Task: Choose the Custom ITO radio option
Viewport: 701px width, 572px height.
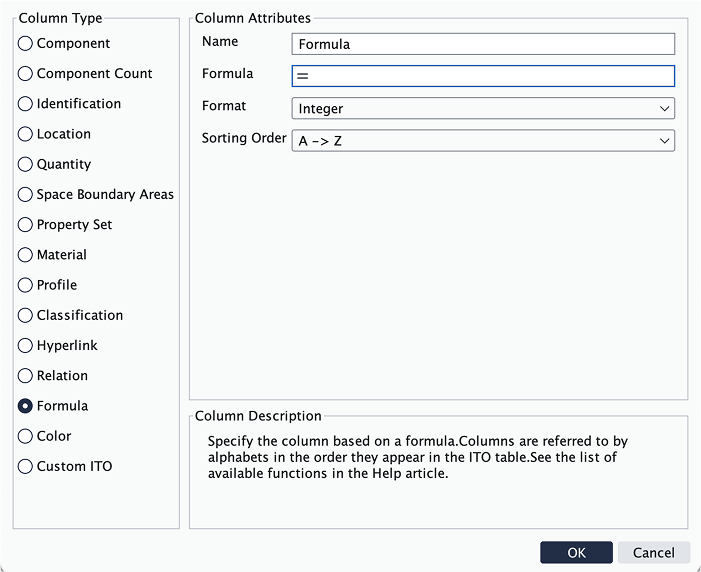Action: (x=26, y=466)
